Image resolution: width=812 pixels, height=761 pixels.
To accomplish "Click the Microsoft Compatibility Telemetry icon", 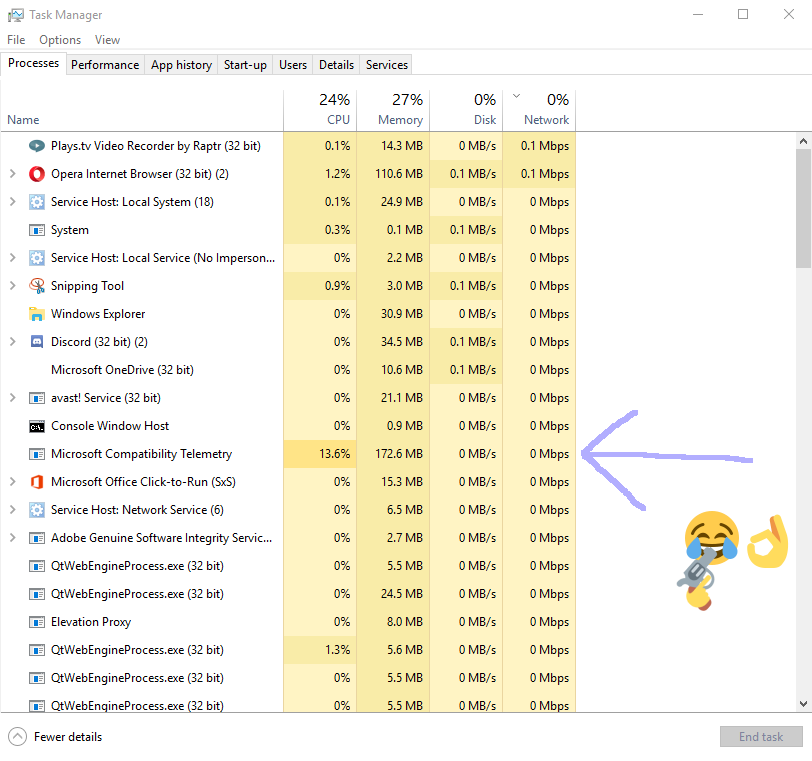I will click(x=37, y=454).
